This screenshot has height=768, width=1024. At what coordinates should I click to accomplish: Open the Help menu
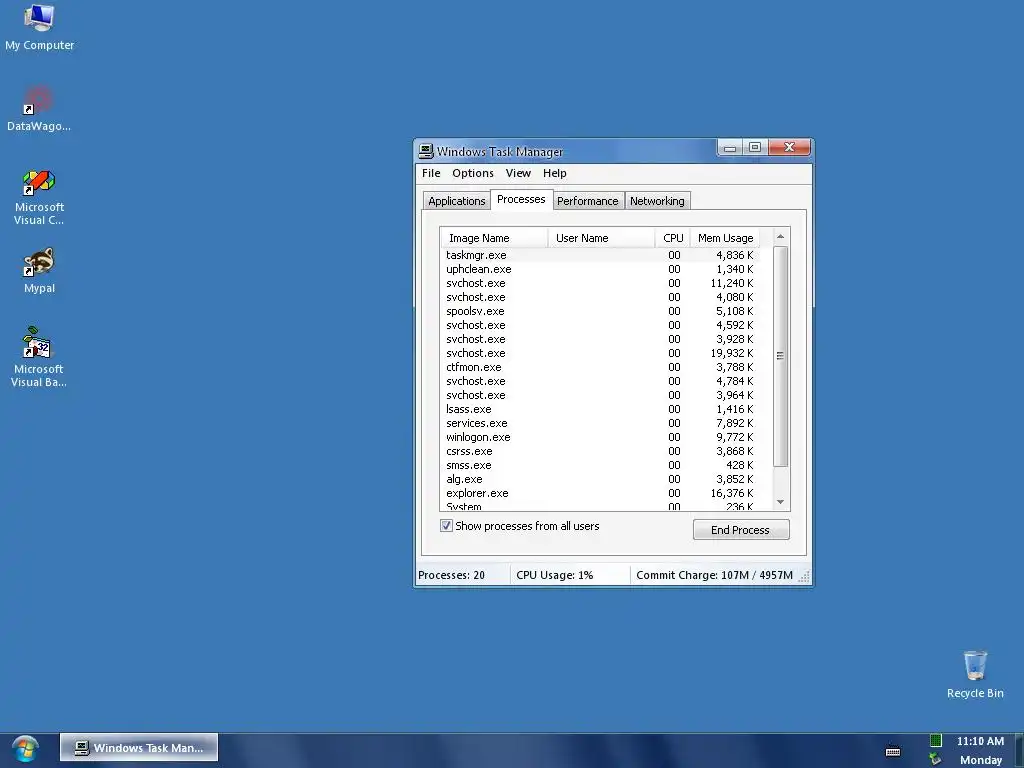pyautogui.click(x=554, y=173)
